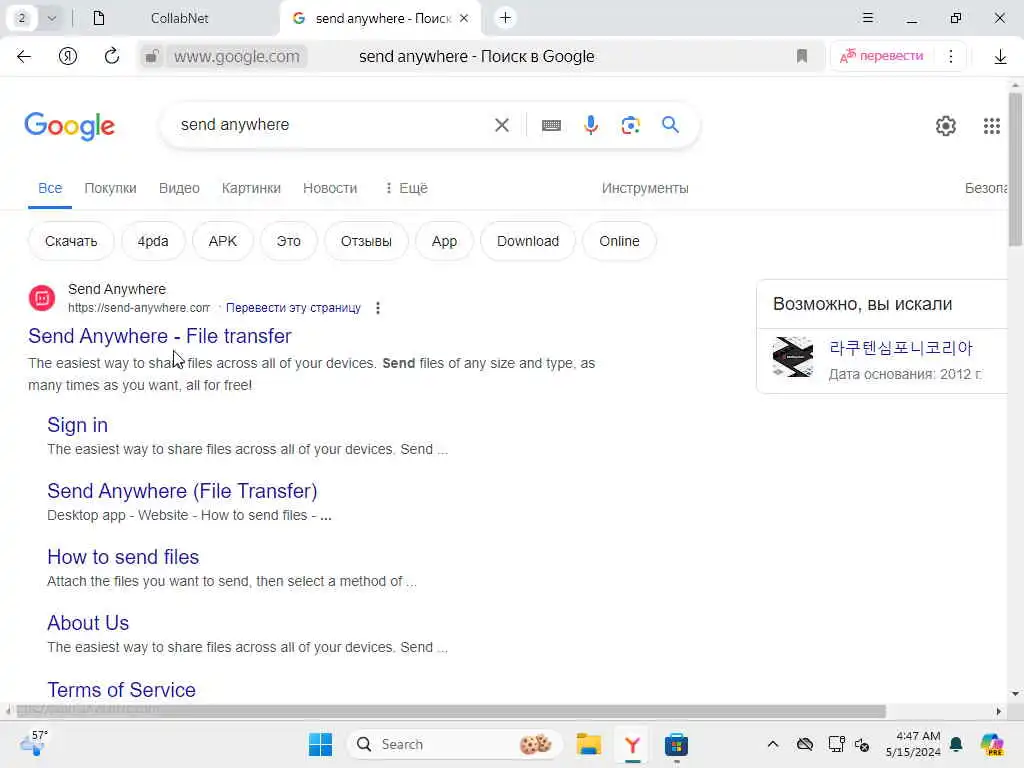Image resolution: width=1024 pixels, height=768 pixels.
Task: Switch to the CollabNet tab
Action: [180, 18]
